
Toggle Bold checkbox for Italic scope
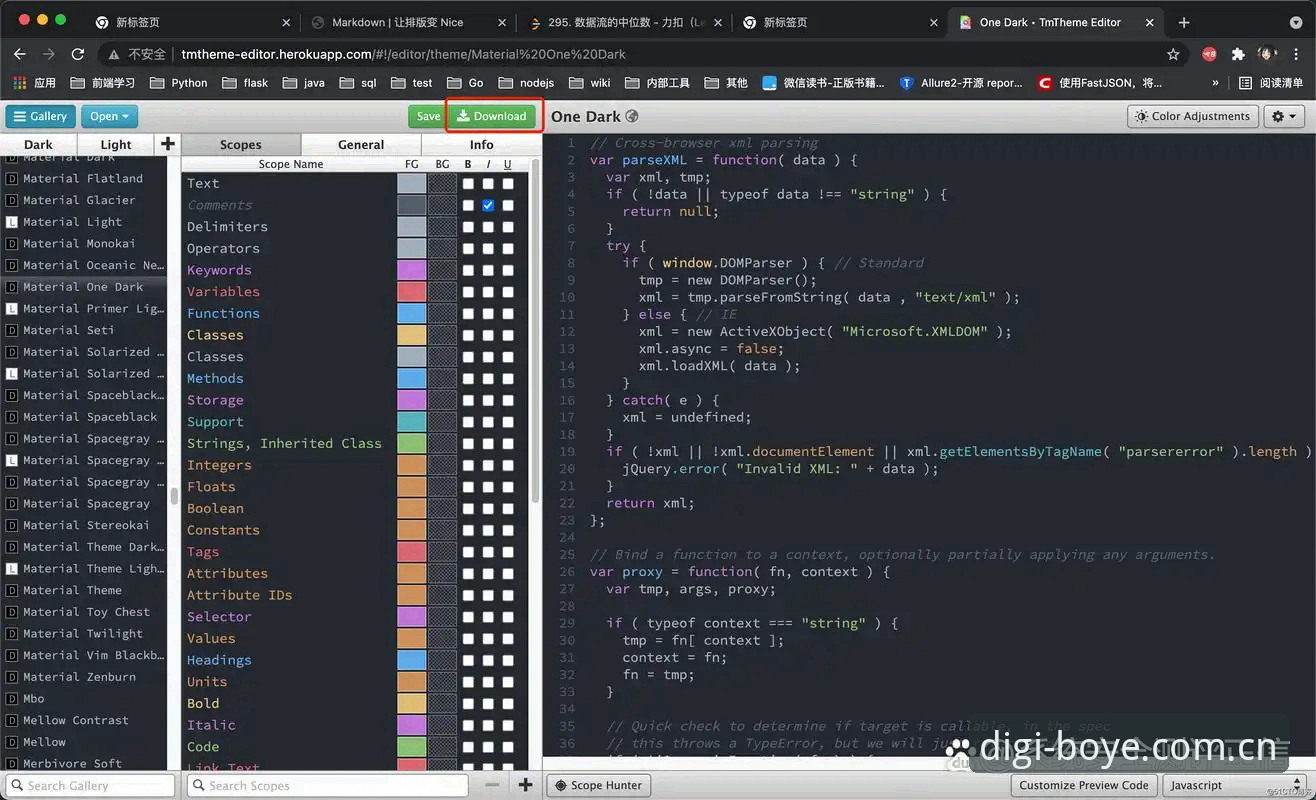[468, 725]
